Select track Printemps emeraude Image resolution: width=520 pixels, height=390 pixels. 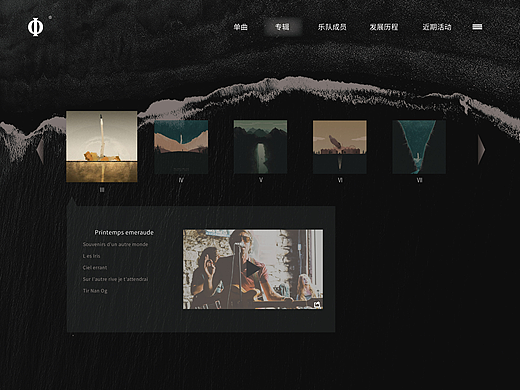point(124,232)
